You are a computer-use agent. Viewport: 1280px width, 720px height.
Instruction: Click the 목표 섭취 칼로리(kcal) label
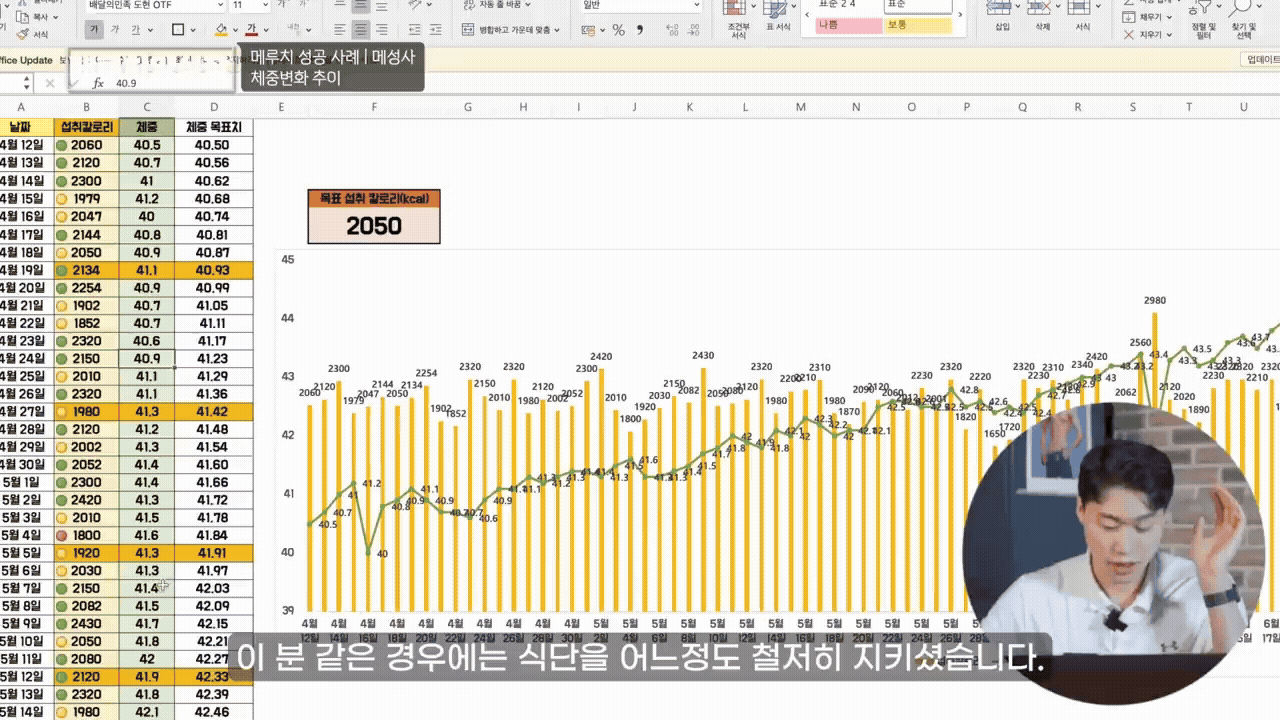374,199
